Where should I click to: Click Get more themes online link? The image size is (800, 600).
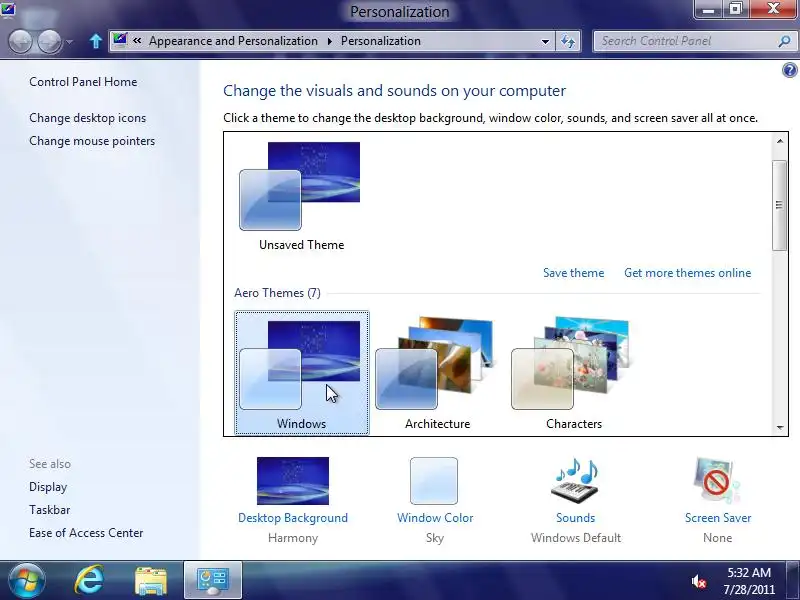point(687,273)
